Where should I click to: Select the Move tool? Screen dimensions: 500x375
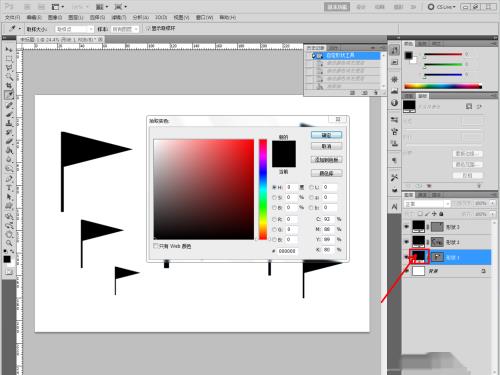[x=9, y=49]
